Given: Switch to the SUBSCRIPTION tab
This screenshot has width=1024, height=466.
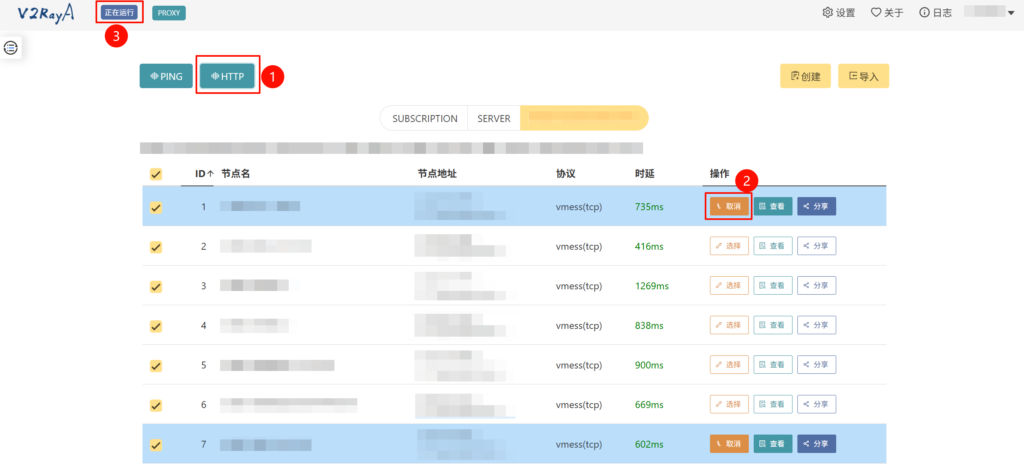Looking at the screenshot, I should coord(424,118).
